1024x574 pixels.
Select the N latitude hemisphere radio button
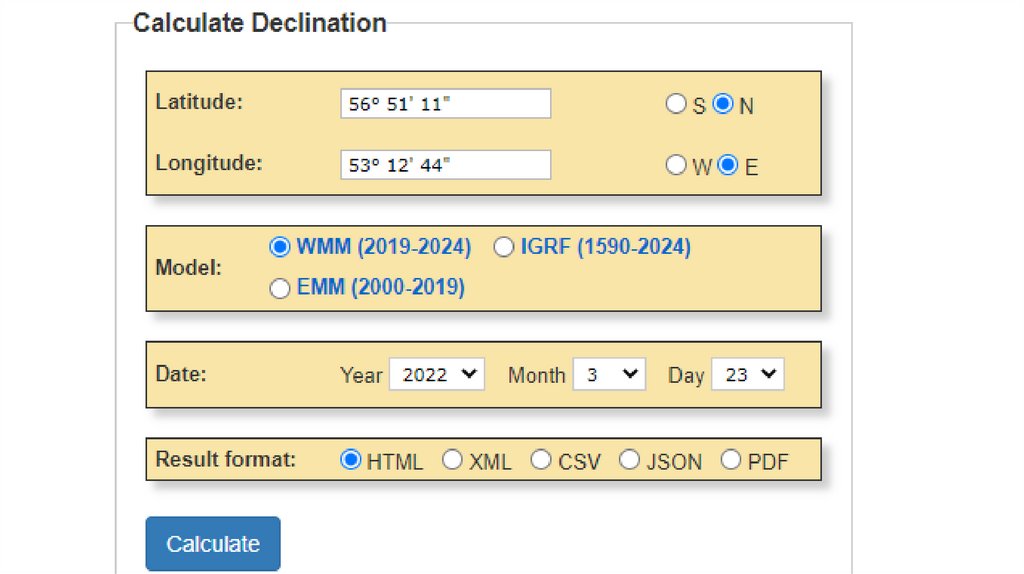coord(723,104)
